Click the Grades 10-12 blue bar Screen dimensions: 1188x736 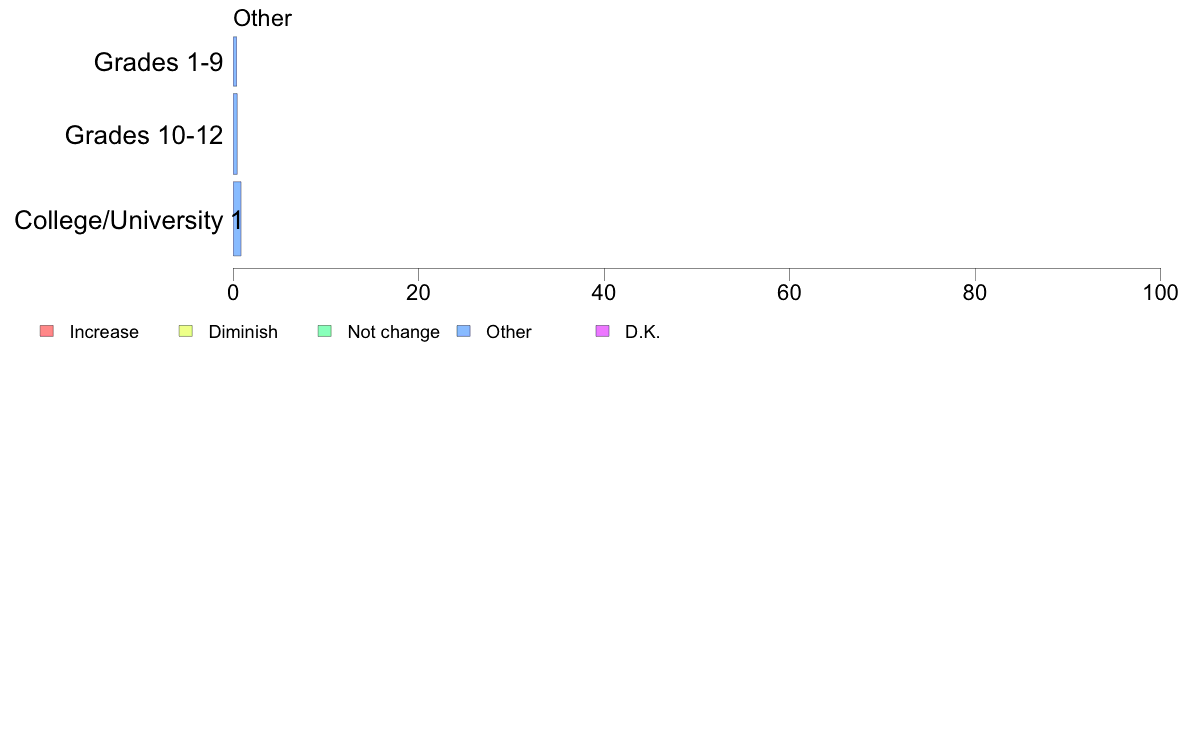click(x=235, y=134)
